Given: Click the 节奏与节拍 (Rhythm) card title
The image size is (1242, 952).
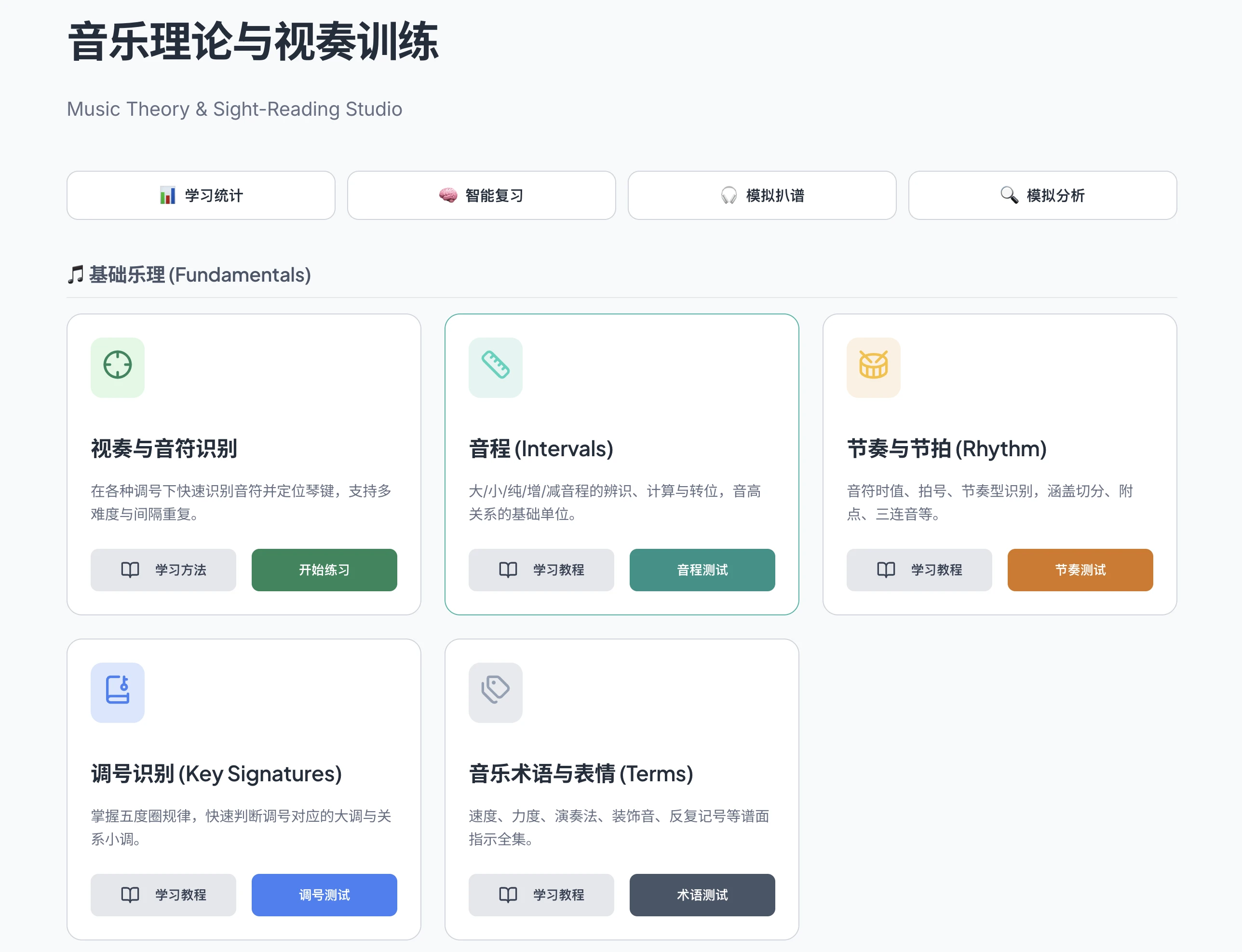Looking at the screenshot, I should point(946,449).
